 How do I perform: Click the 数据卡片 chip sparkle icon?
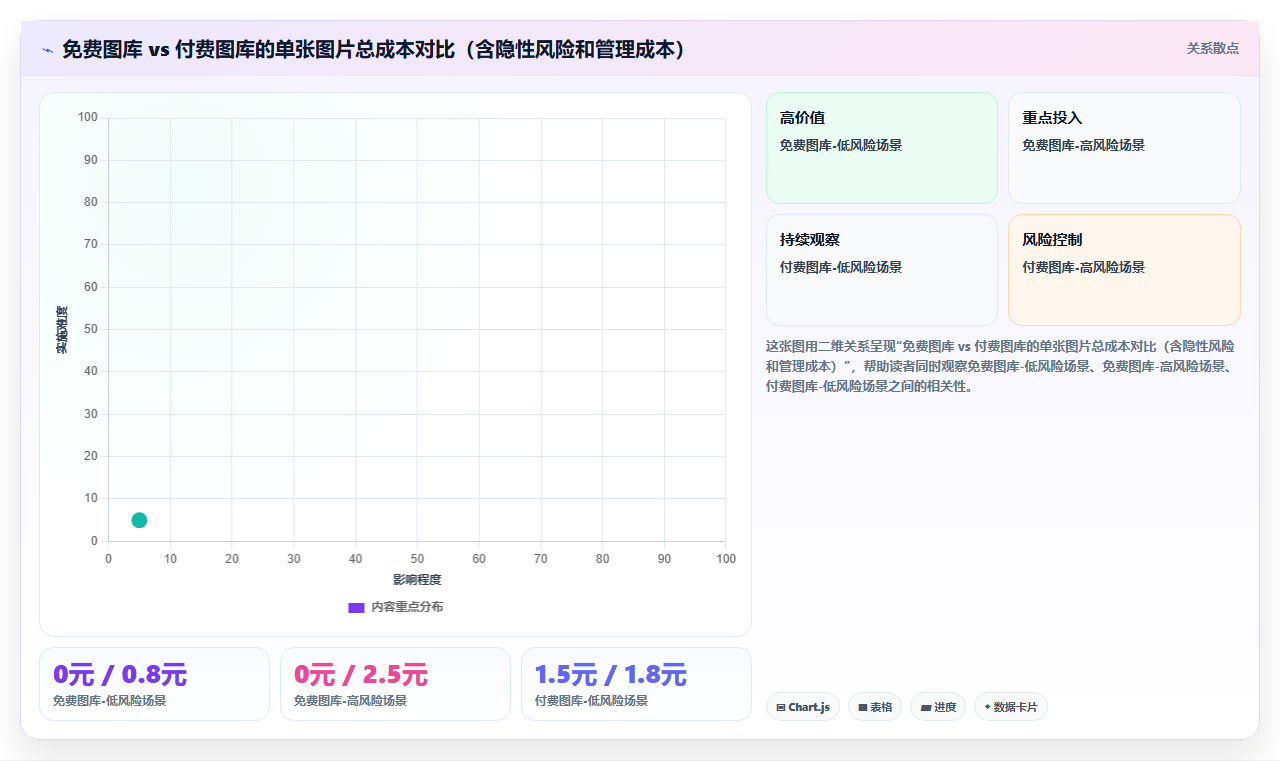pyautogui.click(x=988, y=707)
